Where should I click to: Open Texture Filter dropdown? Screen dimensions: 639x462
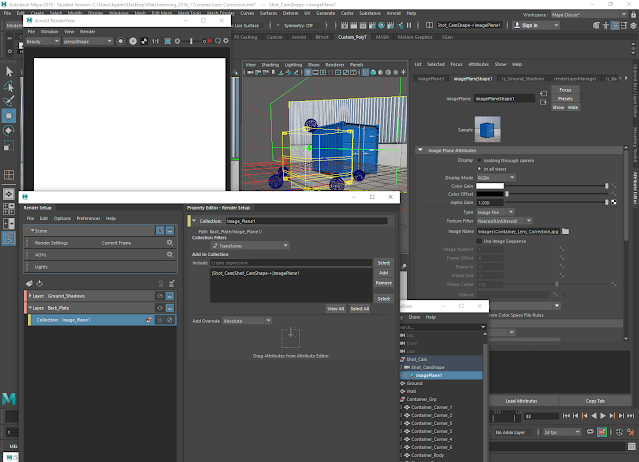click(x=505, y=221)
